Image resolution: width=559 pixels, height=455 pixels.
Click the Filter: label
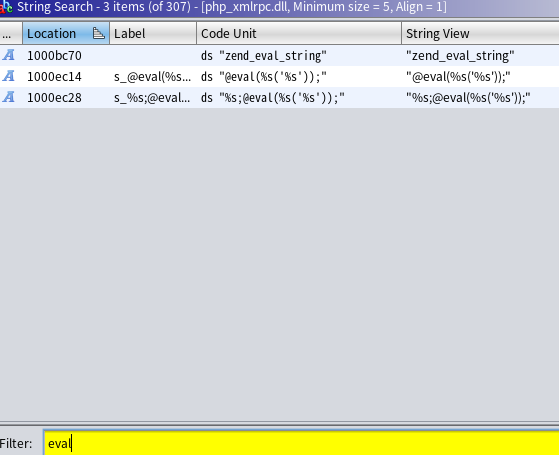click(16, 444)
